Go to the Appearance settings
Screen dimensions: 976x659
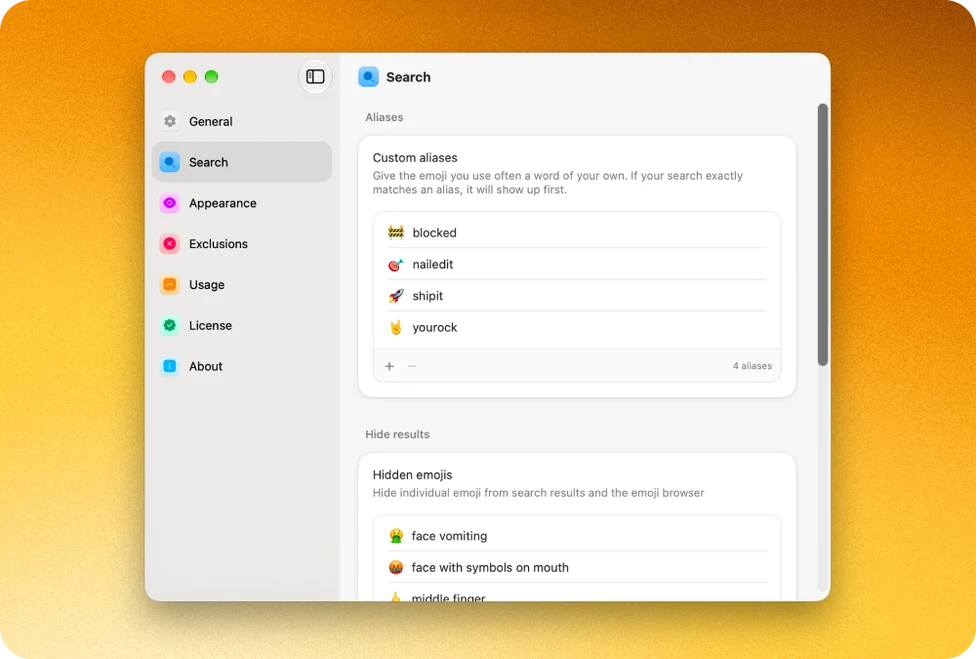click(x=242, y=203)
